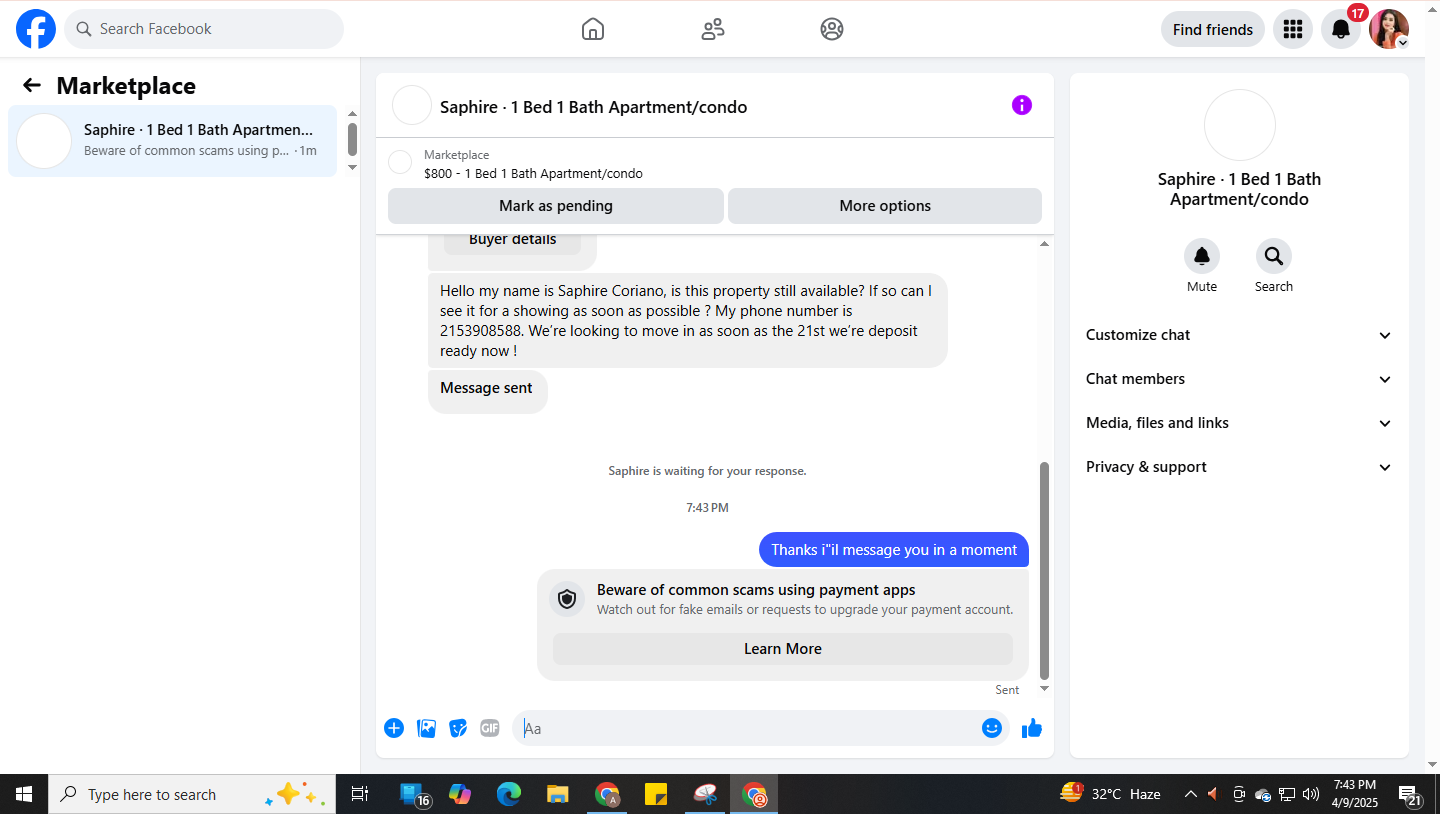1440x814 pixels.
Task: Choose a sticker in the composer
Action: point(458,728)
